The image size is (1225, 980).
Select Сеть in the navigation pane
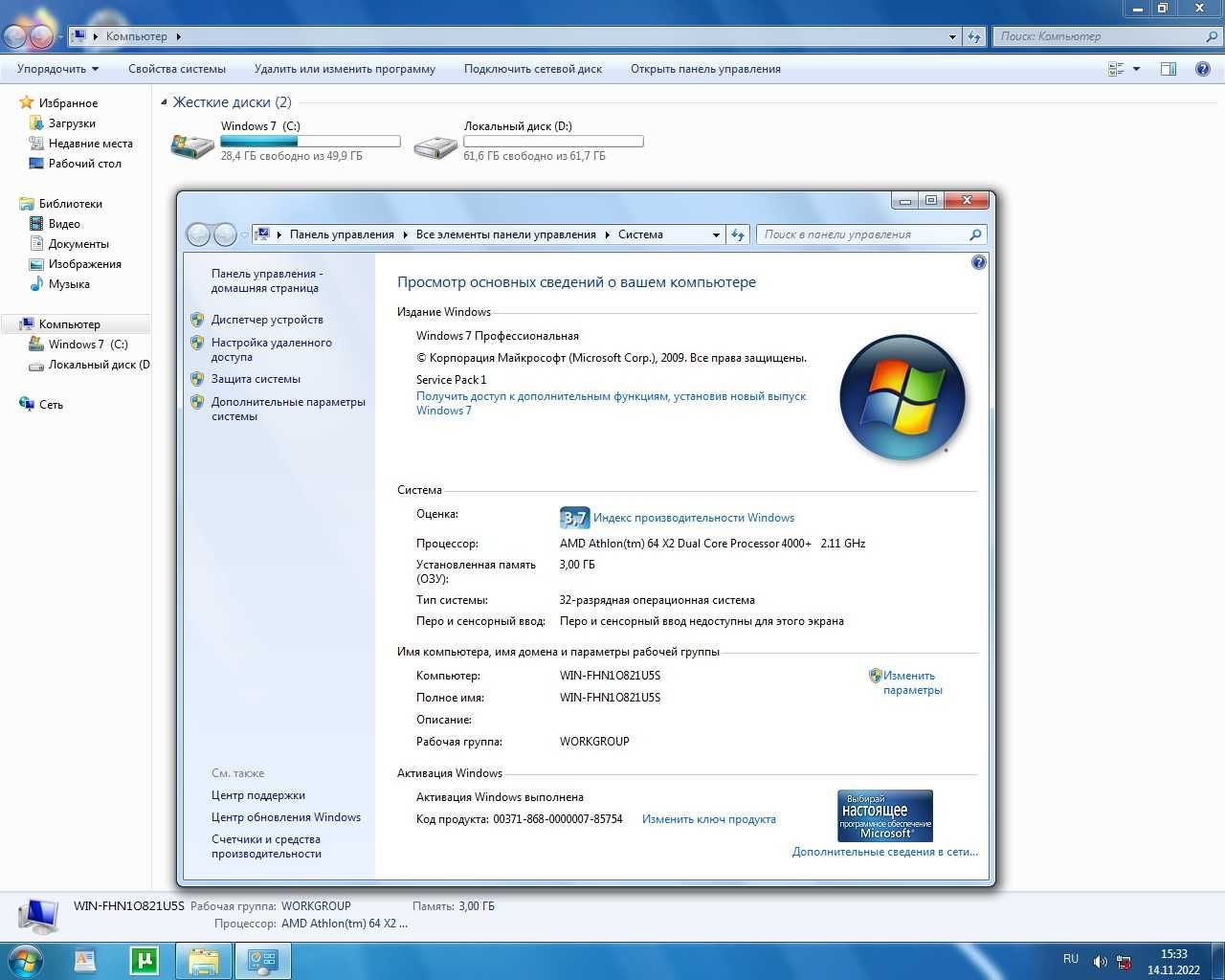point(51,404)
